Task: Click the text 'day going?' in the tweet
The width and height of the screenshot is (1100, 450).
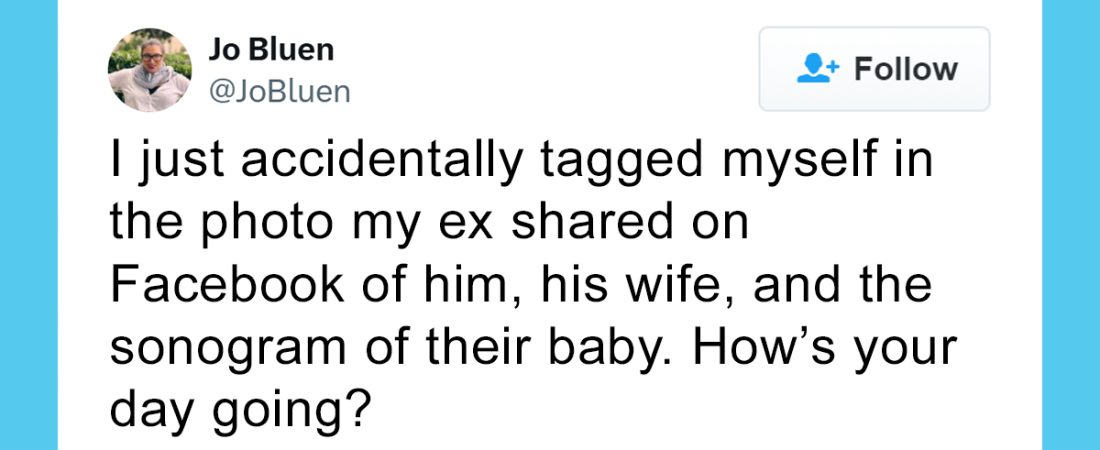Action: [239, 411]
